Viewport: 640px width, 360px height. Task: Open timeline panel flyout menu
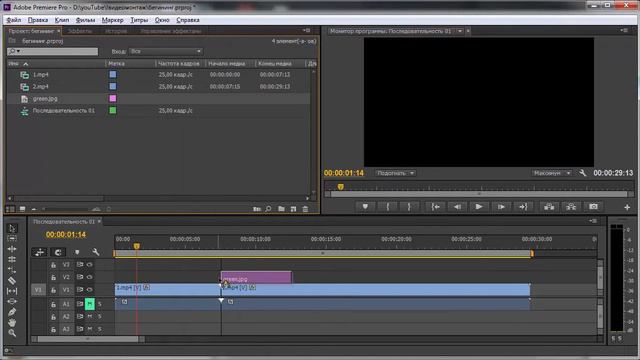pyautogui.click(x=593, y=221)
